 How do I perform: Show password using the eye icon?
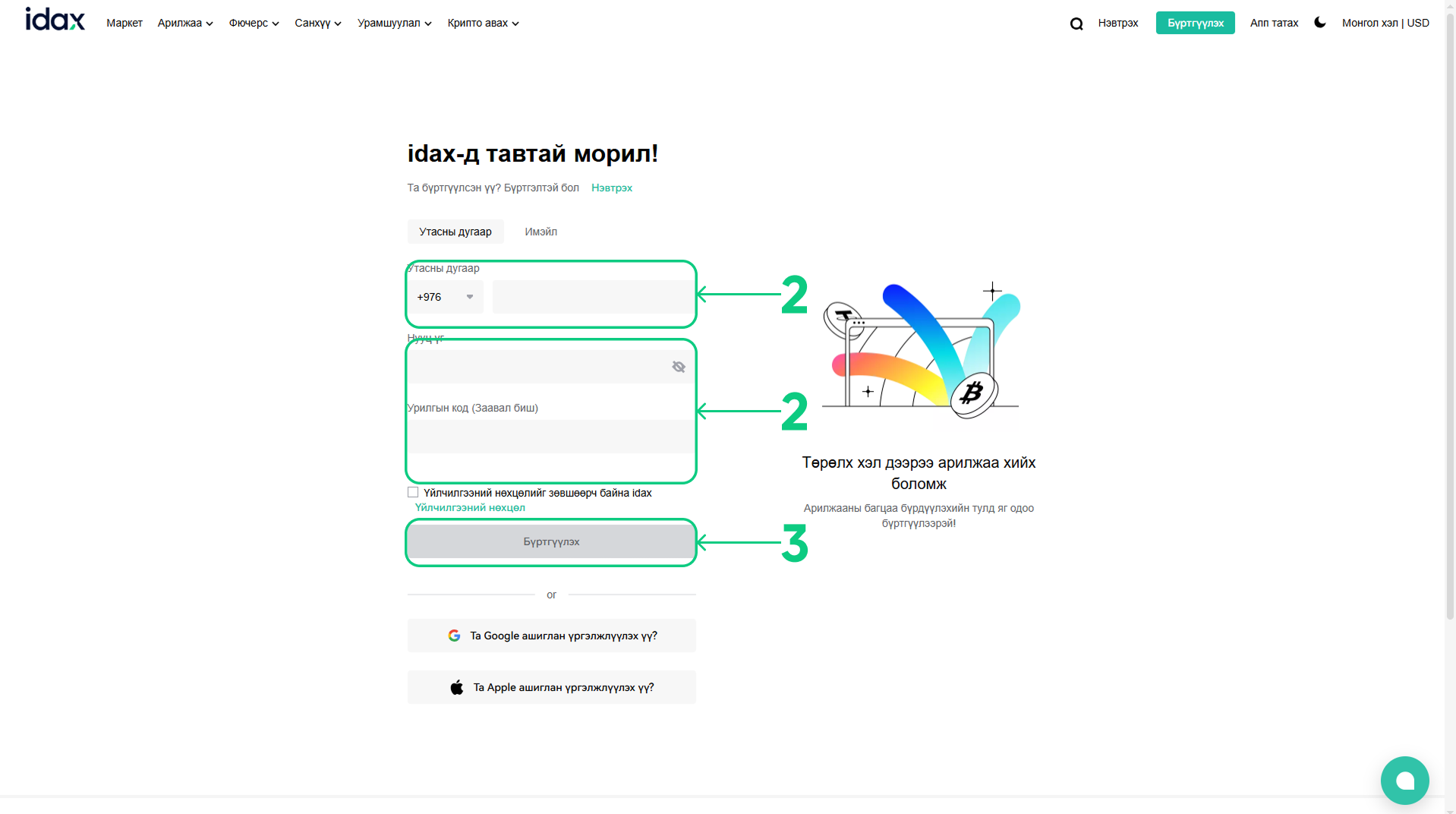[678, 367]
